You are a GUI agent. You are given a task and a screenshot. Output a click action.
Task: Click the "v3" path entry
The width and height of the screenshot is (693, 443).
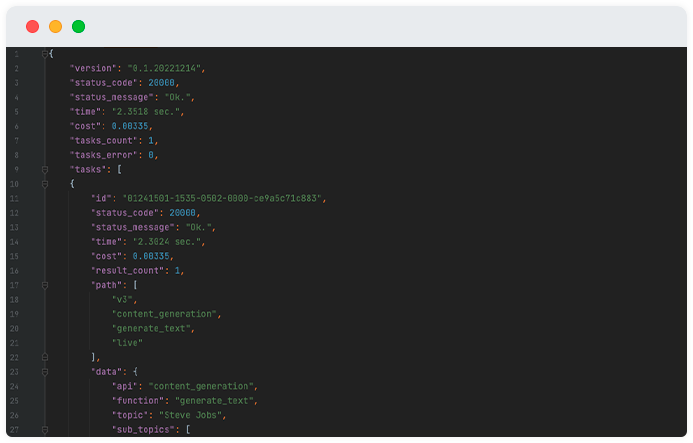click(x=122, y=300)
